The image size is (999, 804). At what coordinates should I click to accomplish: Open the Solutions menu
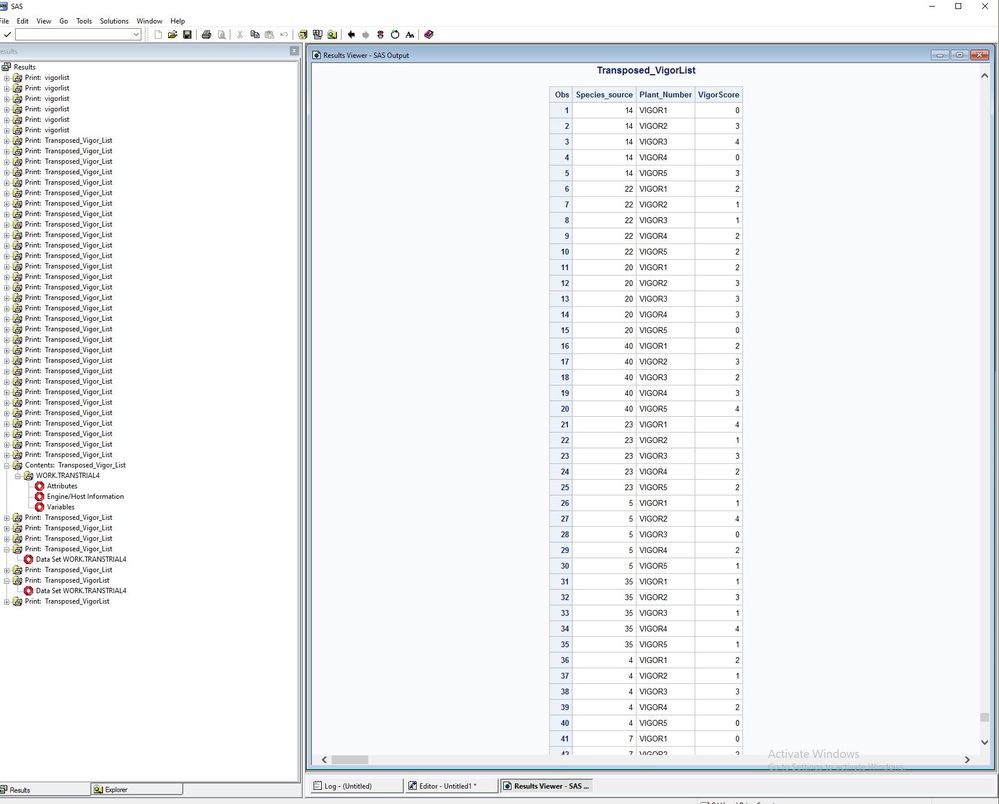114,20
